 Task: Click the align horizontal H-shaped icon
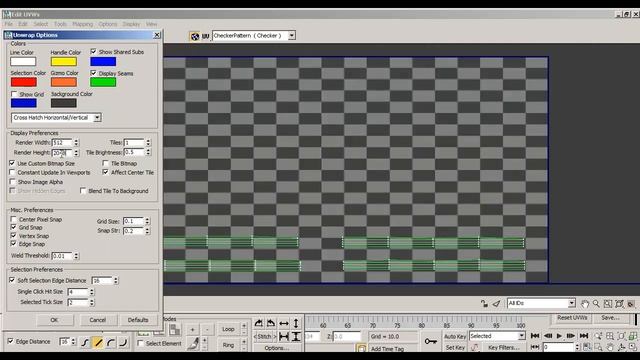(x=284, y=337)
